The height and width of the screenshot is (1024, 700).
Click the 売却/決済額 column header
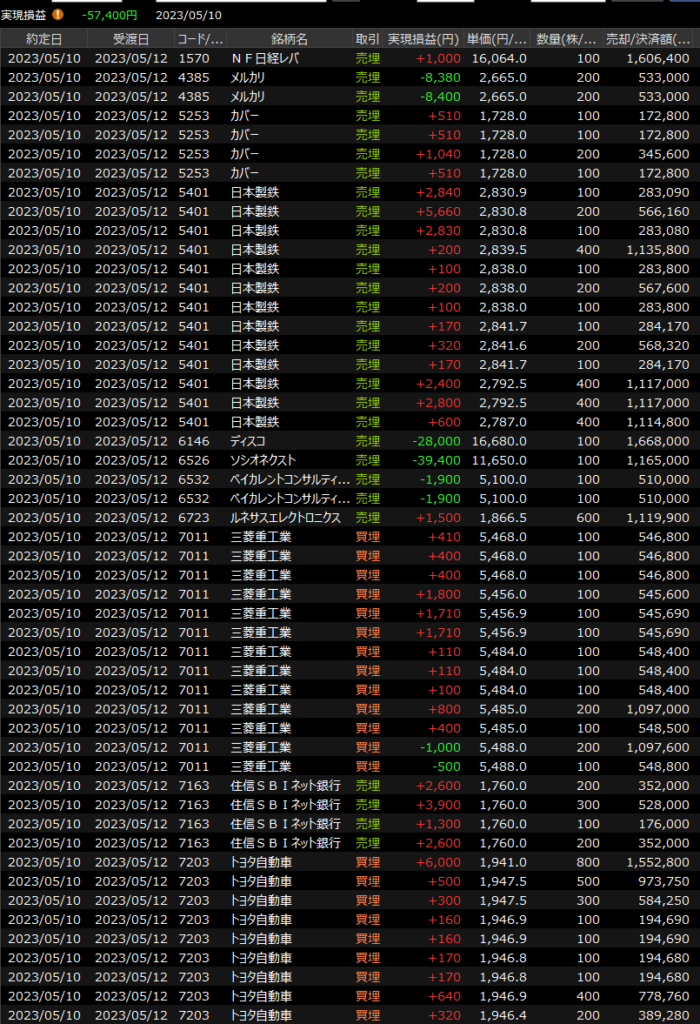pos(650,39)
